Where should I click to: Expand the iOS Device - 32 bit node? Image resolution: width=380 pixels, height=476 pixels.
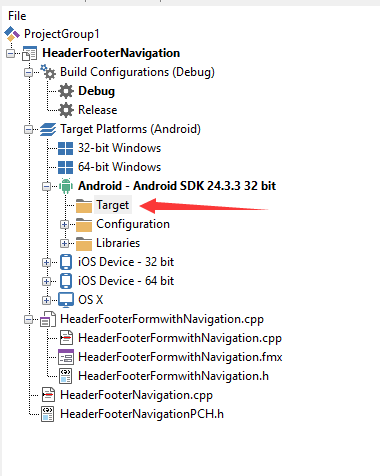47,262
